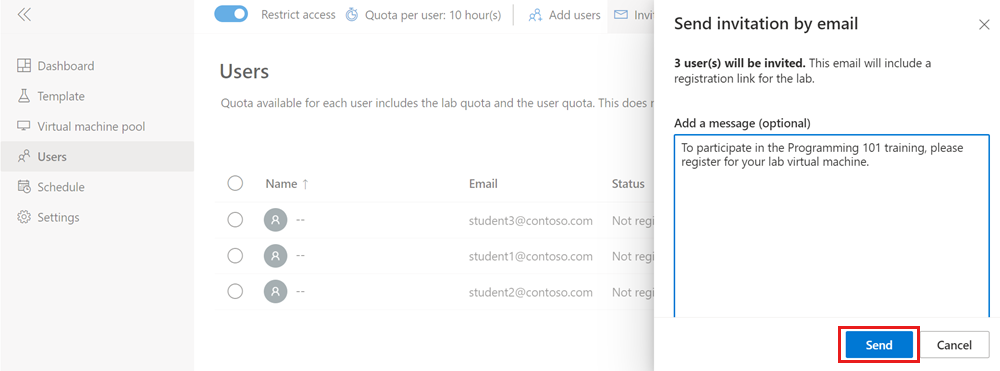Cancel the invitation dialog
Screen dimensions: 1000x371
click(x=954, y=346)
